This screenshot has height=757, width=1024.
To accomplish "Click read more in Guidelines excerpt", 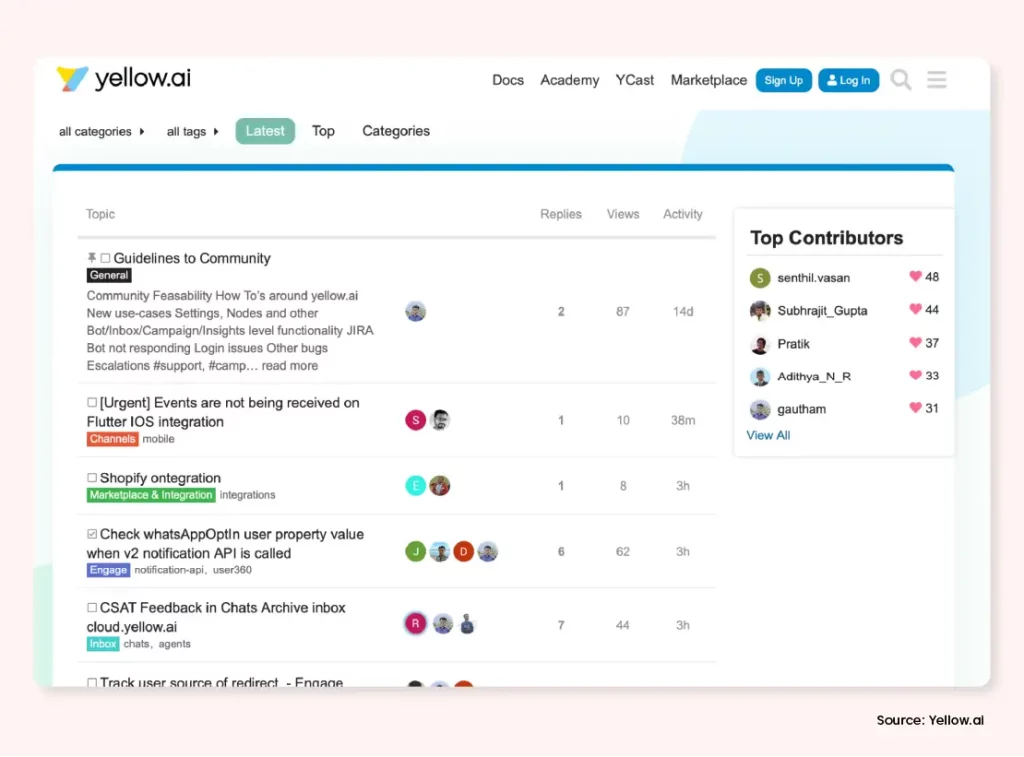I will pos(290,366).
